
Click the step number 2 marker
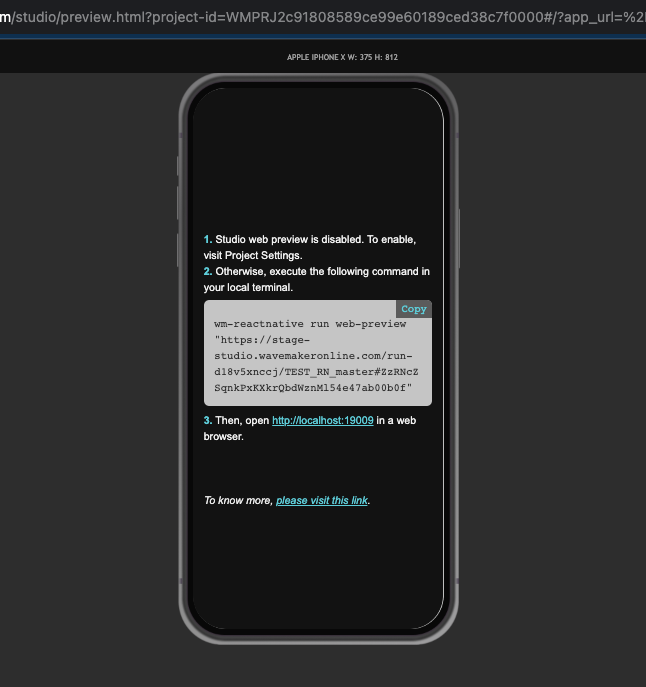tap(208, 272)
